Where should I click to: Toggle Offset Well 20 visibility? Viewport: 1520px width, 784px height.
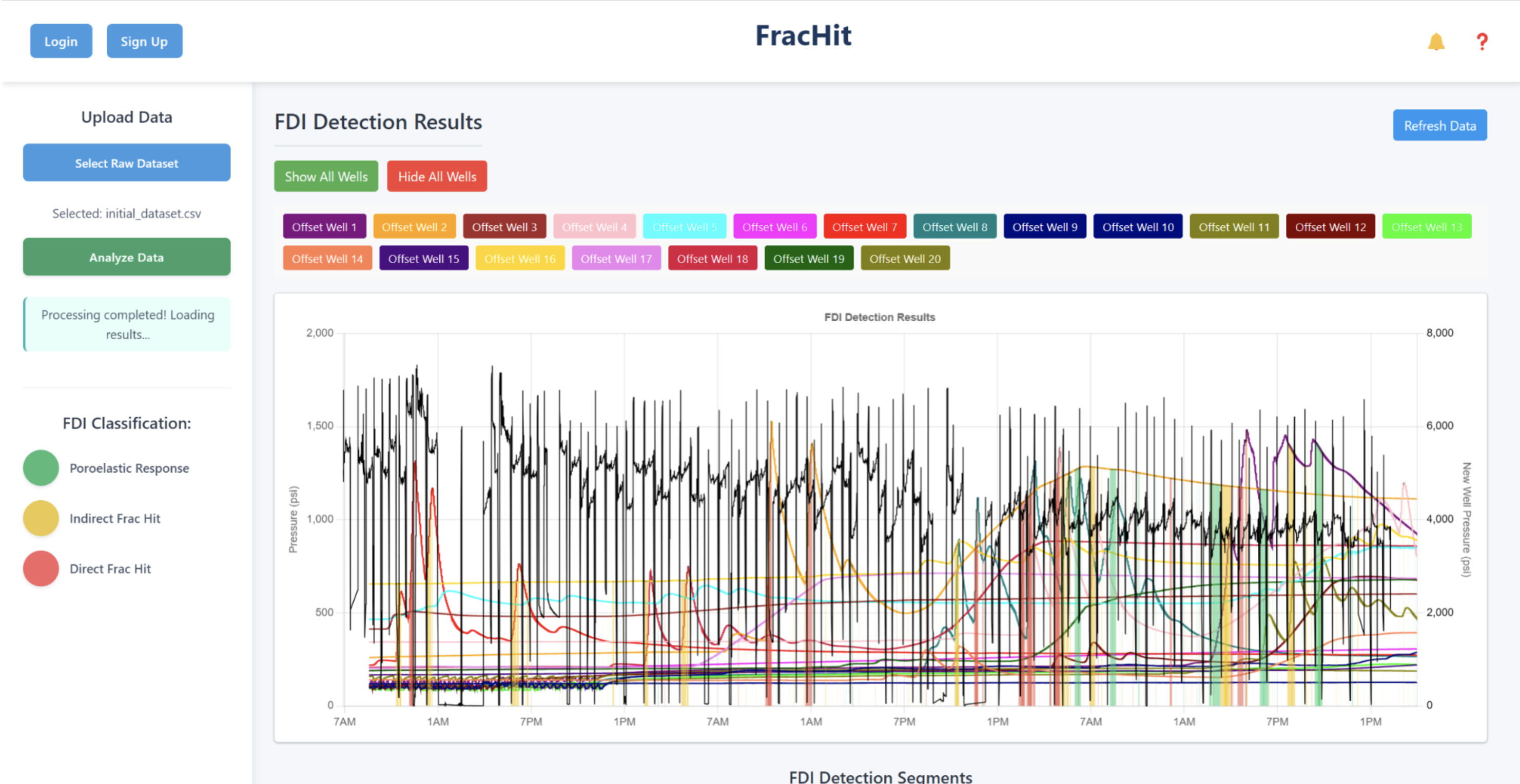pos(905,259)
